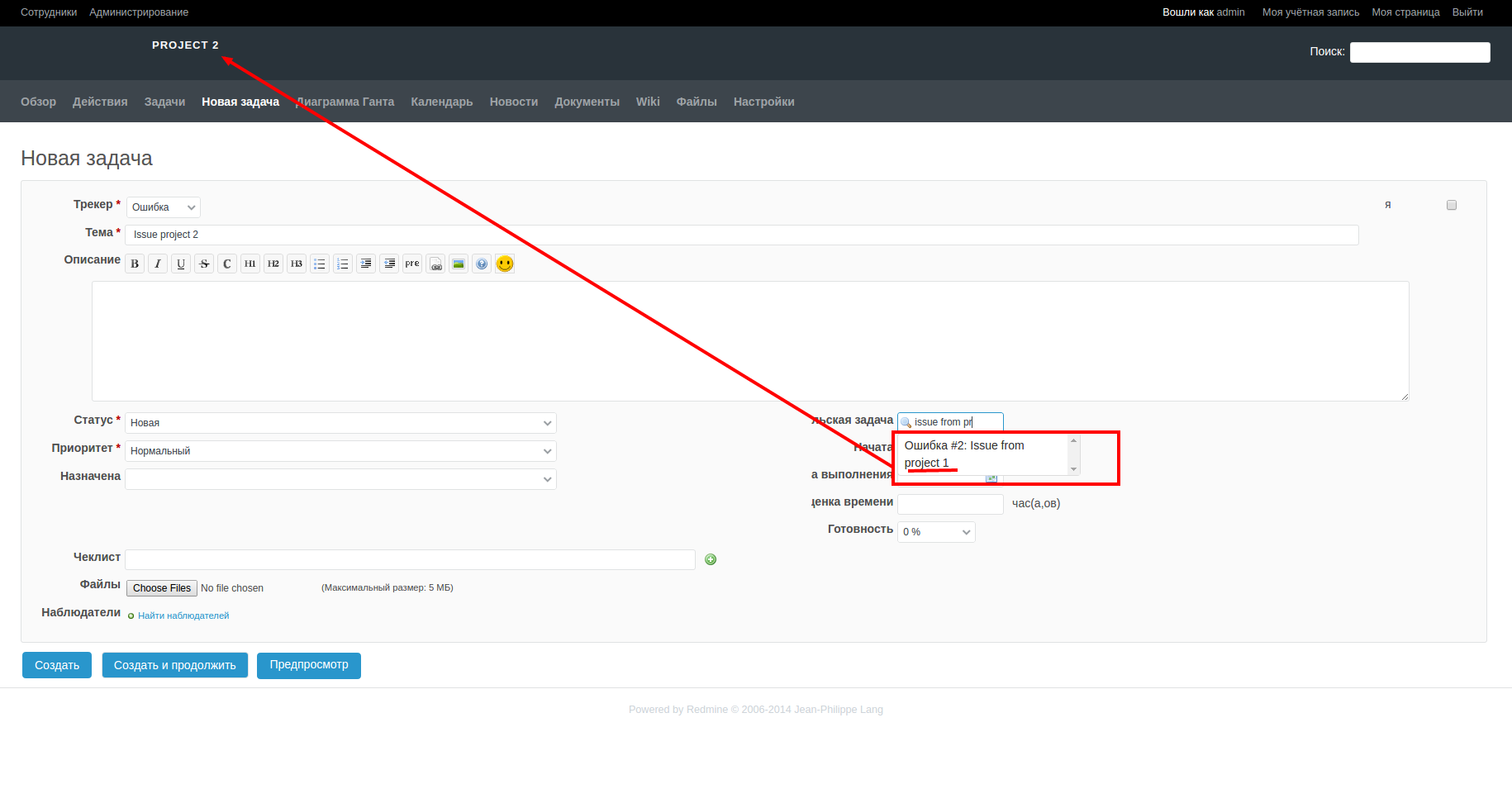Expand the Статус dropdown
The image size is (1512, 808).
point(340,423)
